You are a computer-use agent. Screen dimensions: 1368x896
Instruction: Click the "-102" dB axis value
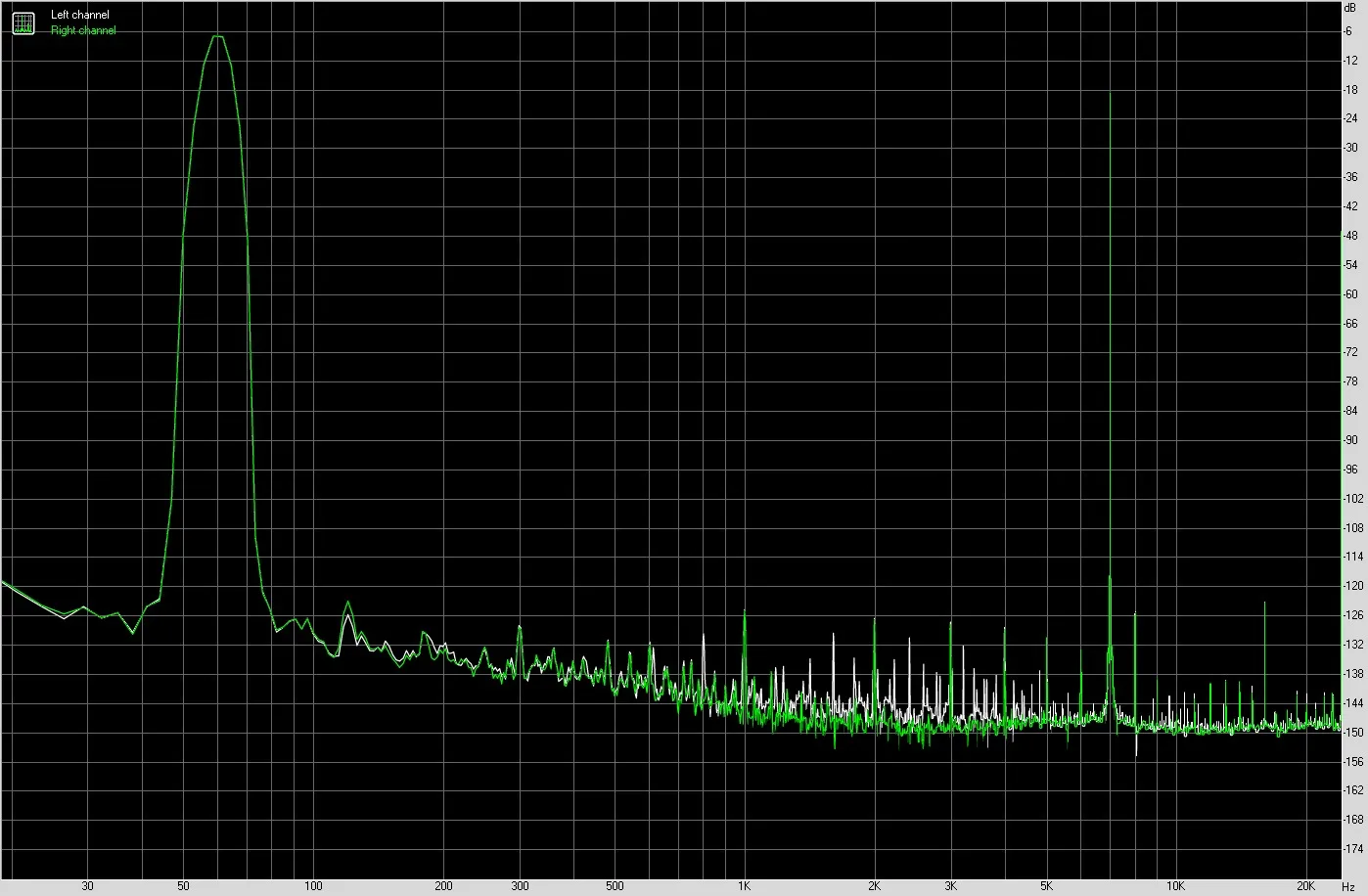pos(1353,499)
